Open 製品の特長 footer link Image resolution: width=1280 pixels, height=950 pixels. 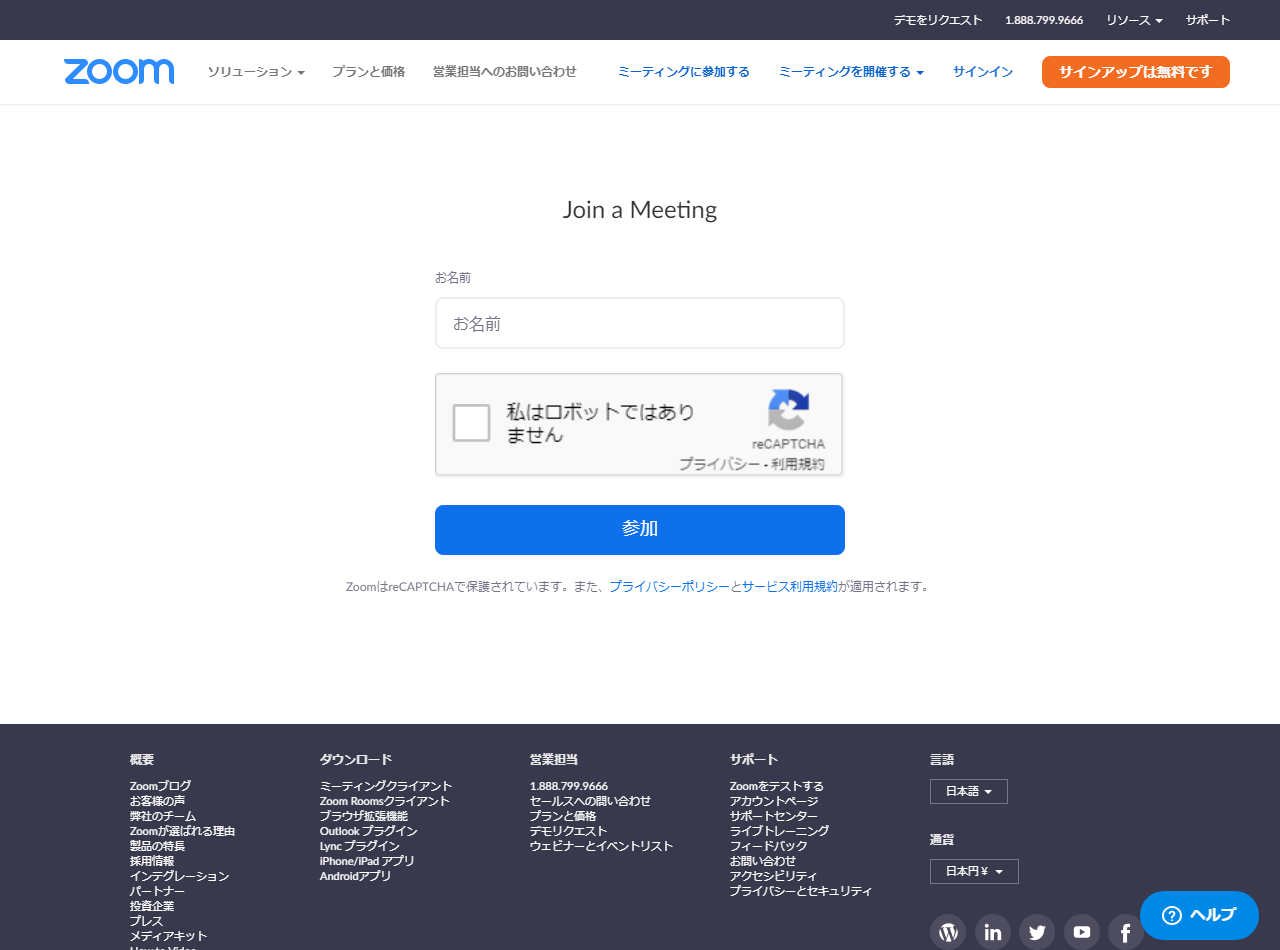point(157,846)
